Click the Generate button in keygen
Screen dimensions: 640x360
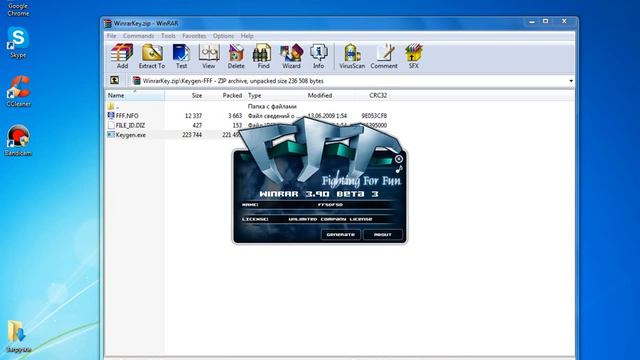coord(340,235)
